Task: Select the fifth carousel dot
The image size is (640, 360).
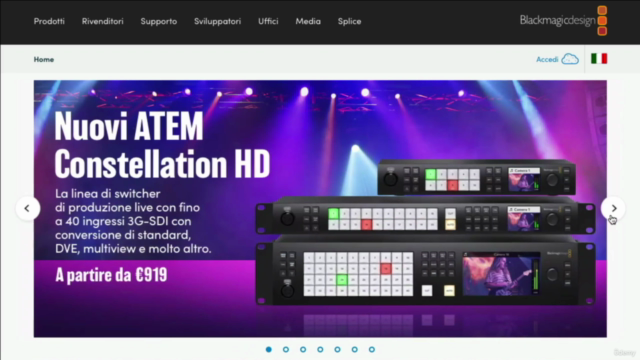Action: tap(337, 349)
